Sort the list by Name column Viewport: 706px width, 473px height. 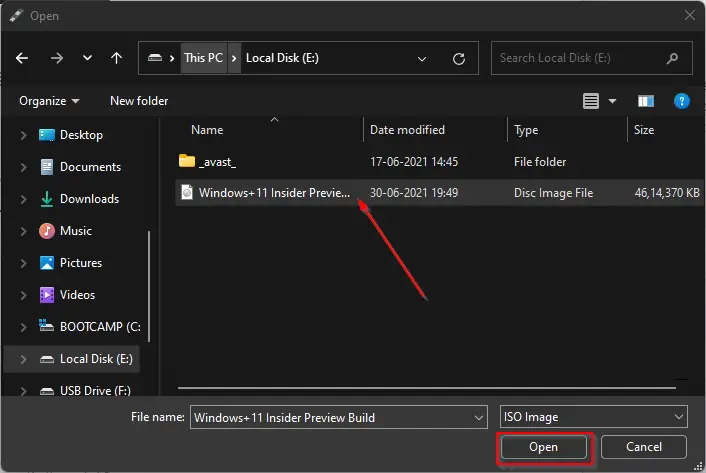[207, 130]
